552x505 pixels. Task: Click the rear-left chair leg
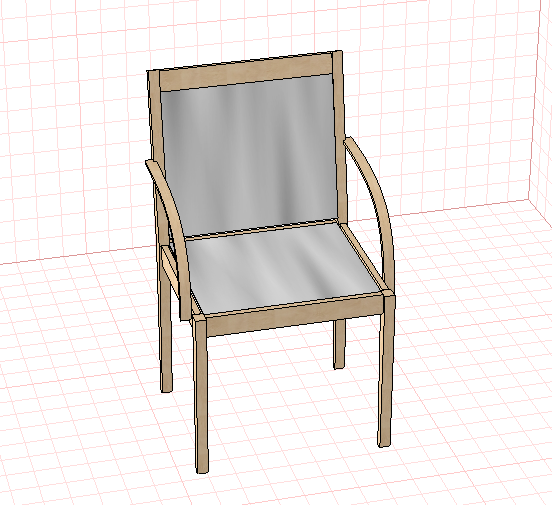click(165, 319)
